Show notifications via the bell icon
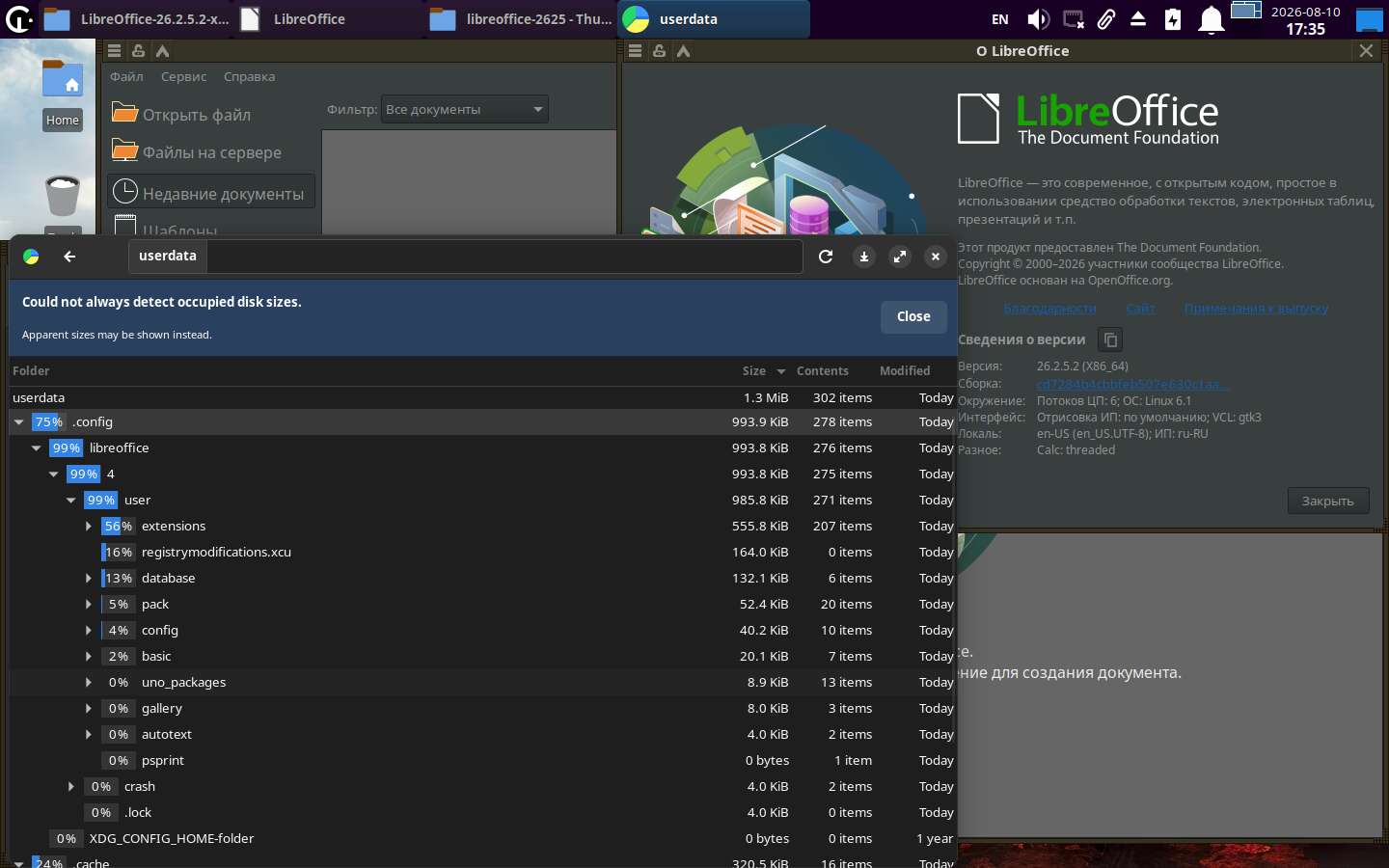 tap(1211, 19)
